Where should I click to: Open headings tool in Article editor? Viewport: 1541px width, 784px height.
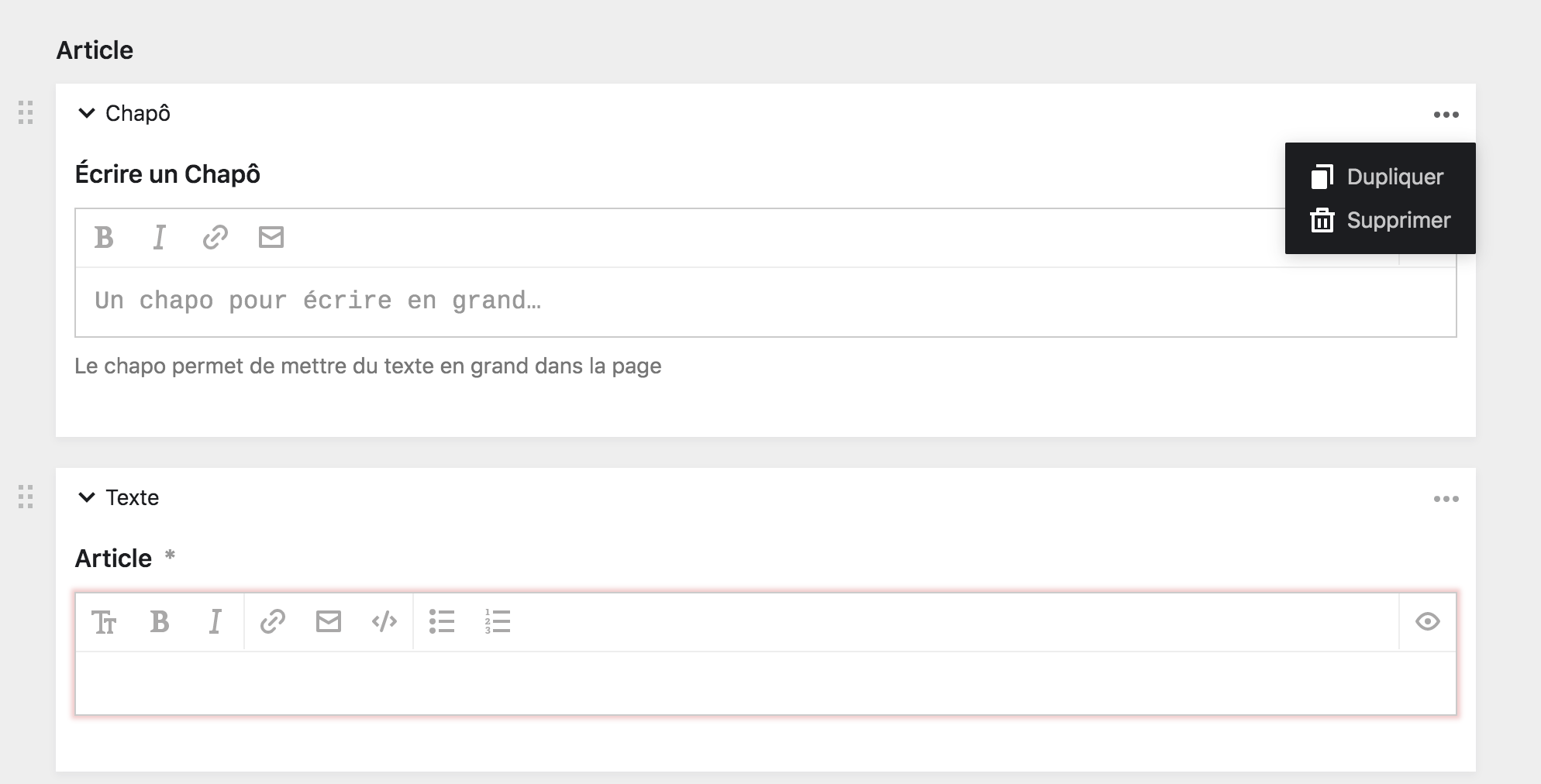click(104, 621)
